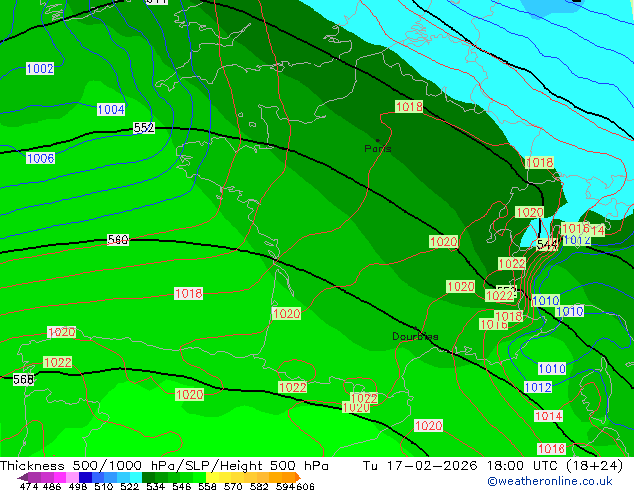Click the 1018 label above Paris

click(409, 106)
